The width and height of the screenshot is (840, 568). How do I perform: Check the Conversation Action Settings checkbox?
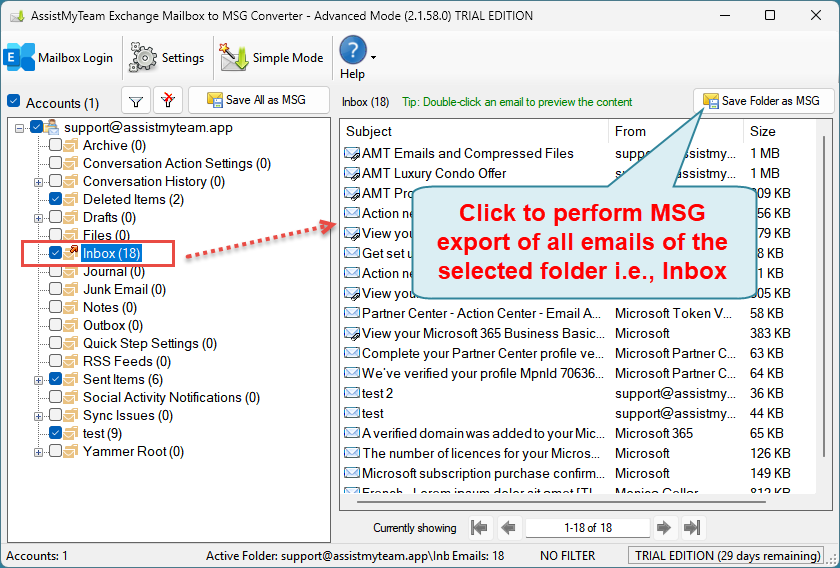55,163
